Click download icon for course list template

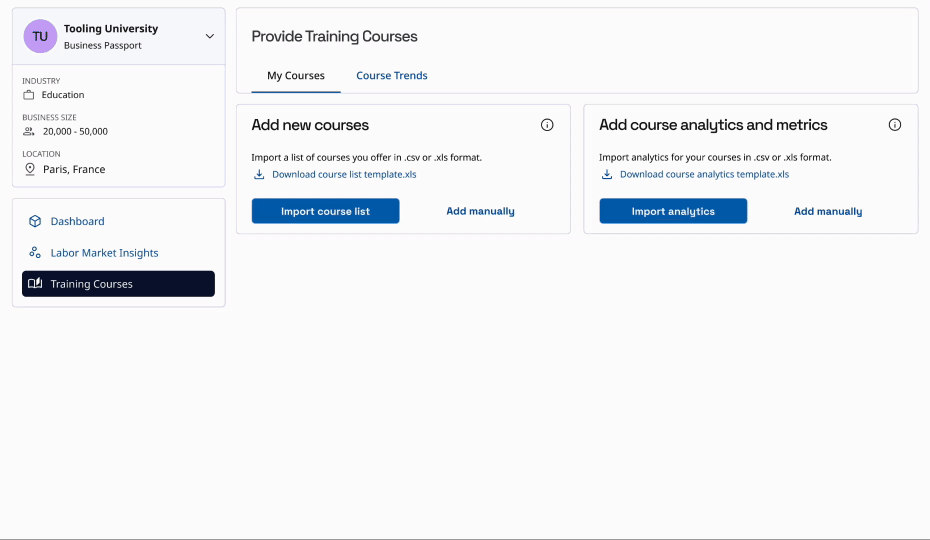point(259,174)
